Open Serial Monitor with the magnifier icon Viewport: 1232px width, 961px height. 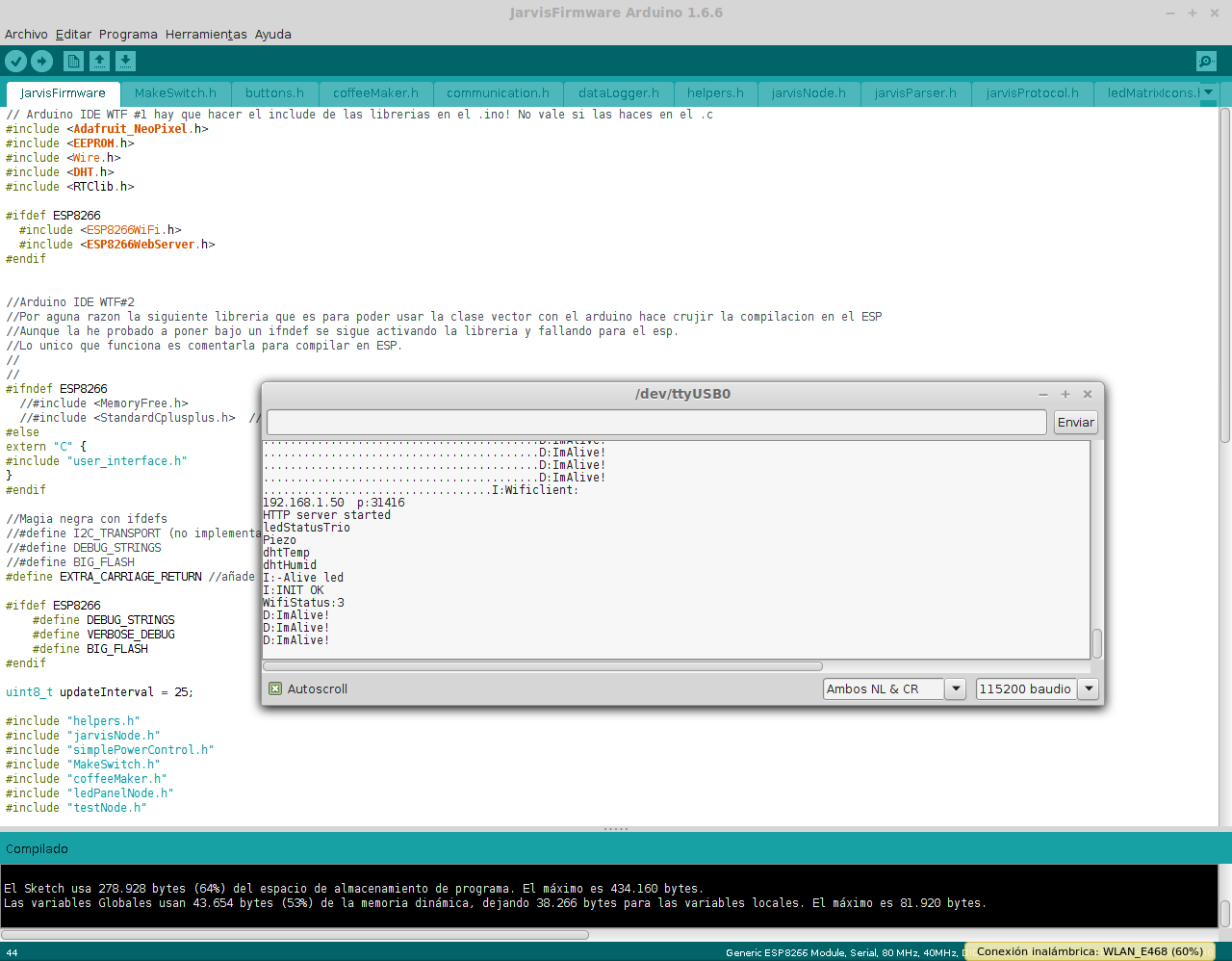(1206, 62)
